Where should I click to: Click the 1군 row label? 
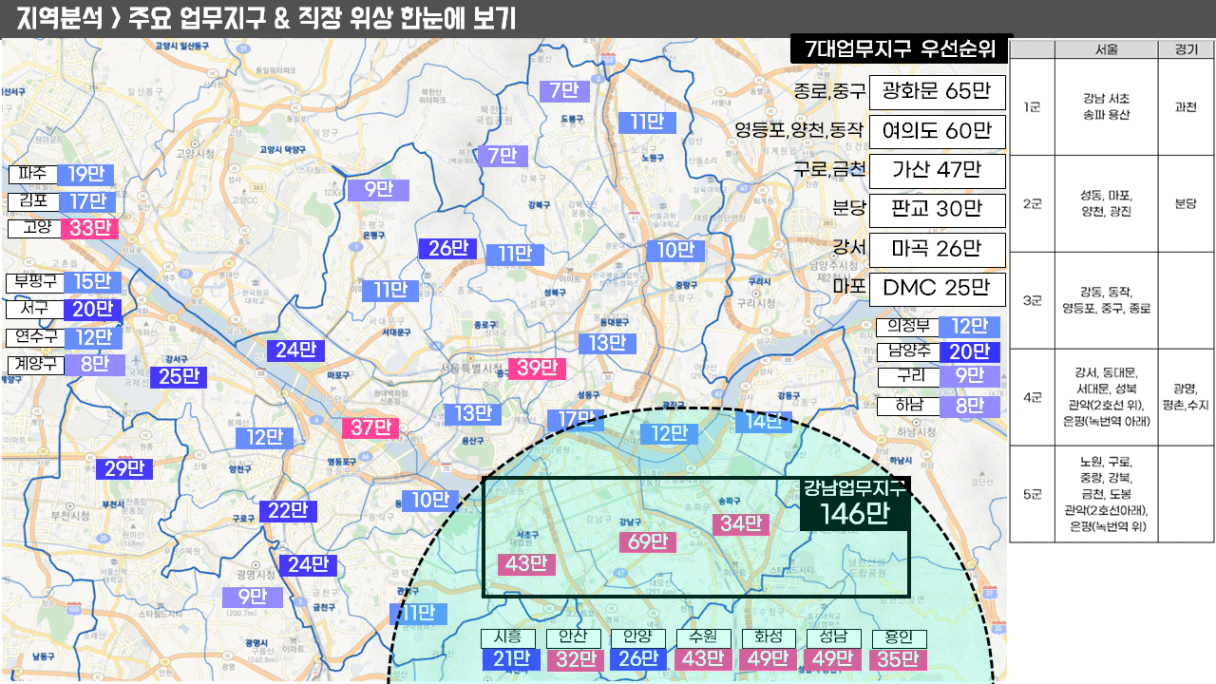tap(1033, 107)
